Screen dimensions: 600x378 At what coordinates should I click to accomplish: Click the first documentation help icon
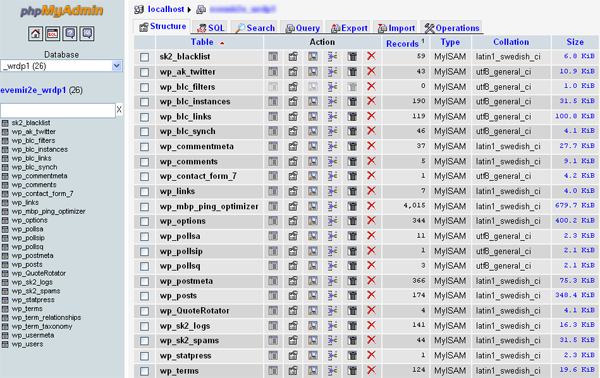[x=70, y=34]
